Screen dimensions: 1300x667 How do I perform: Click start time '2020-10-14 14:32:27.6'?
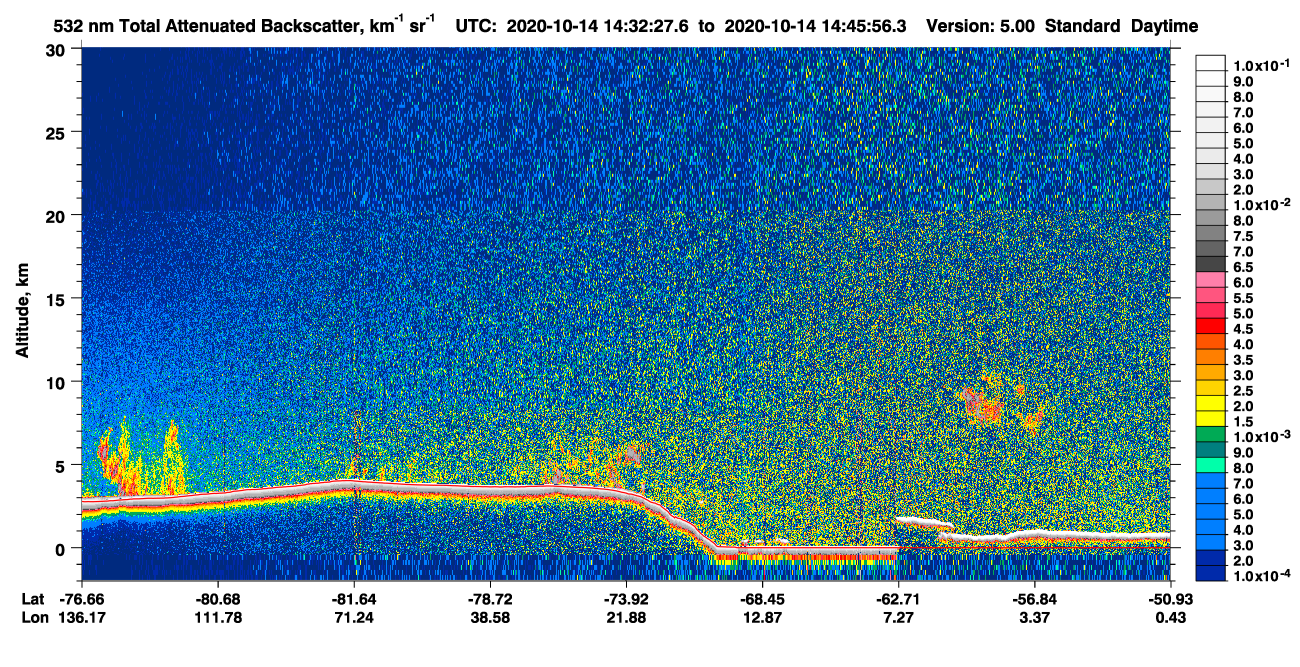(x=598, y=26)
